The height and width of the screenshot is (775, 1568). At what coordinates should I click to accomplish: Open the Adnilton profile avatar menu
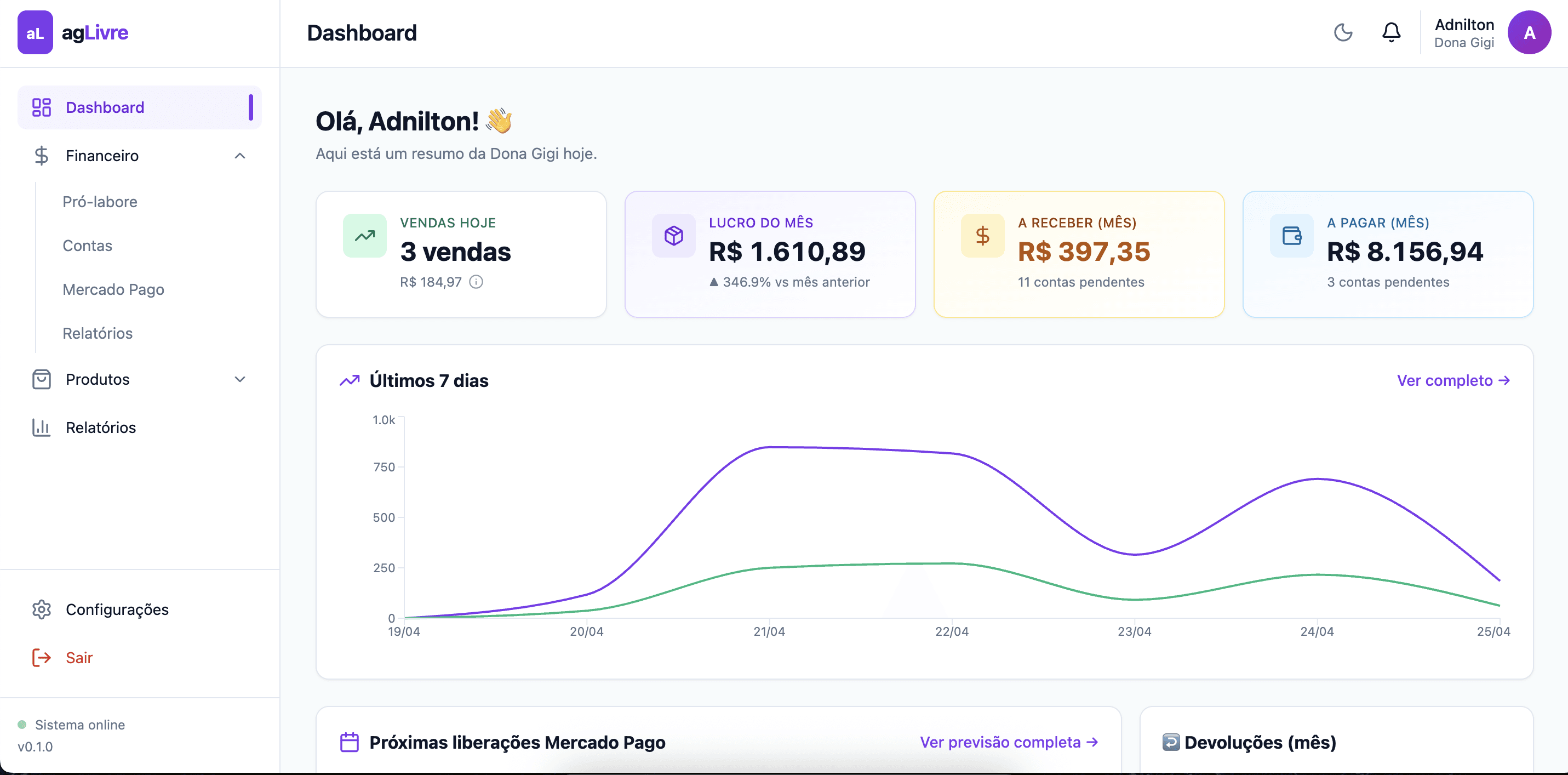(x=1530, y=32)
